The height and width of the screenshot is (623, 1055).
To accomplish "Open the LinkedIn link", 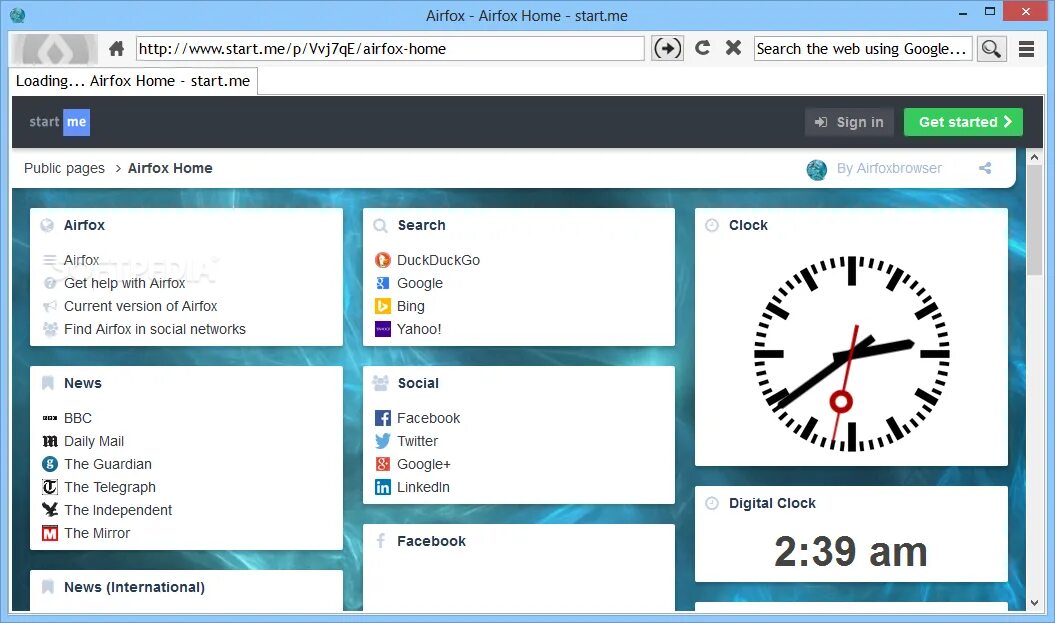I will coord(423,487).
